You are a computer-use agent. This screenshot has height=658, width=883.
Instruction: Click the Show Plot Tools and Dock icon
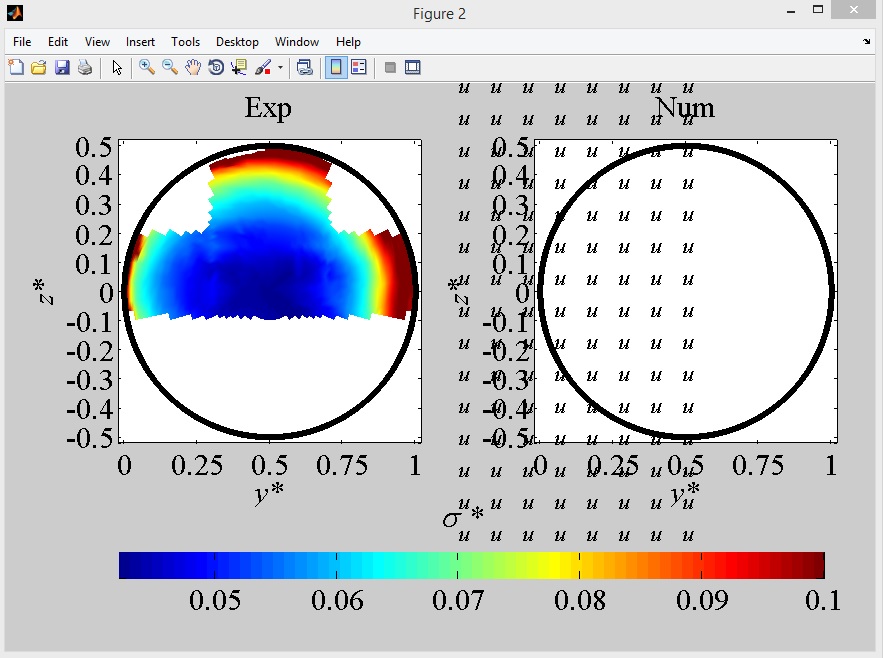[413, 68]
